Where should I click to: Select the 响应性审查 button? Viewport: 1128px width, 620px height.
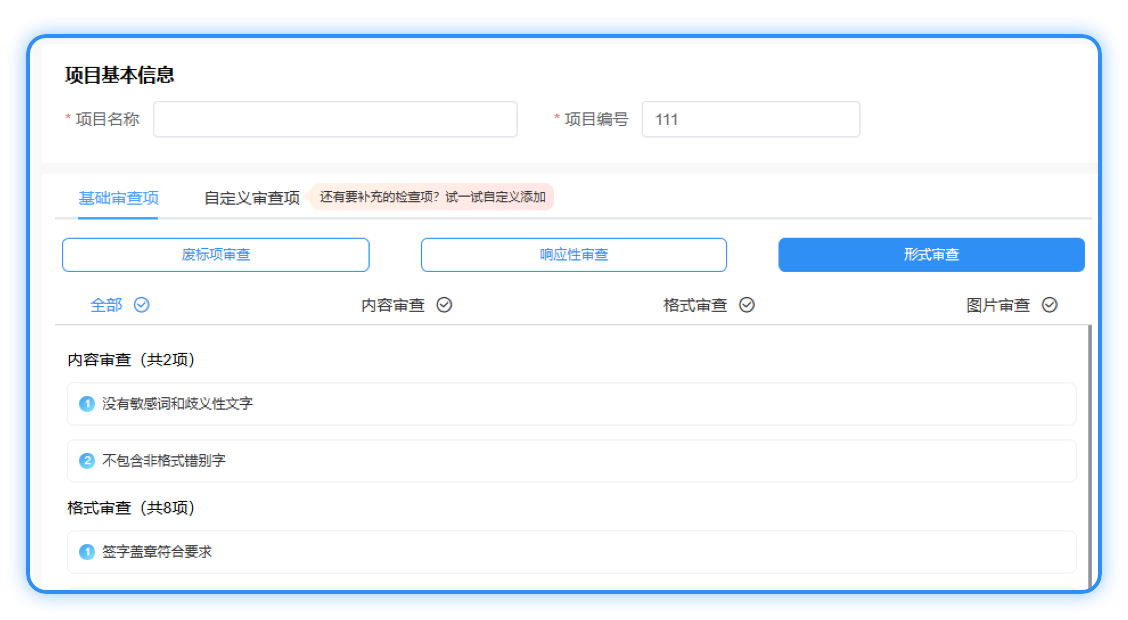point(574,255)
